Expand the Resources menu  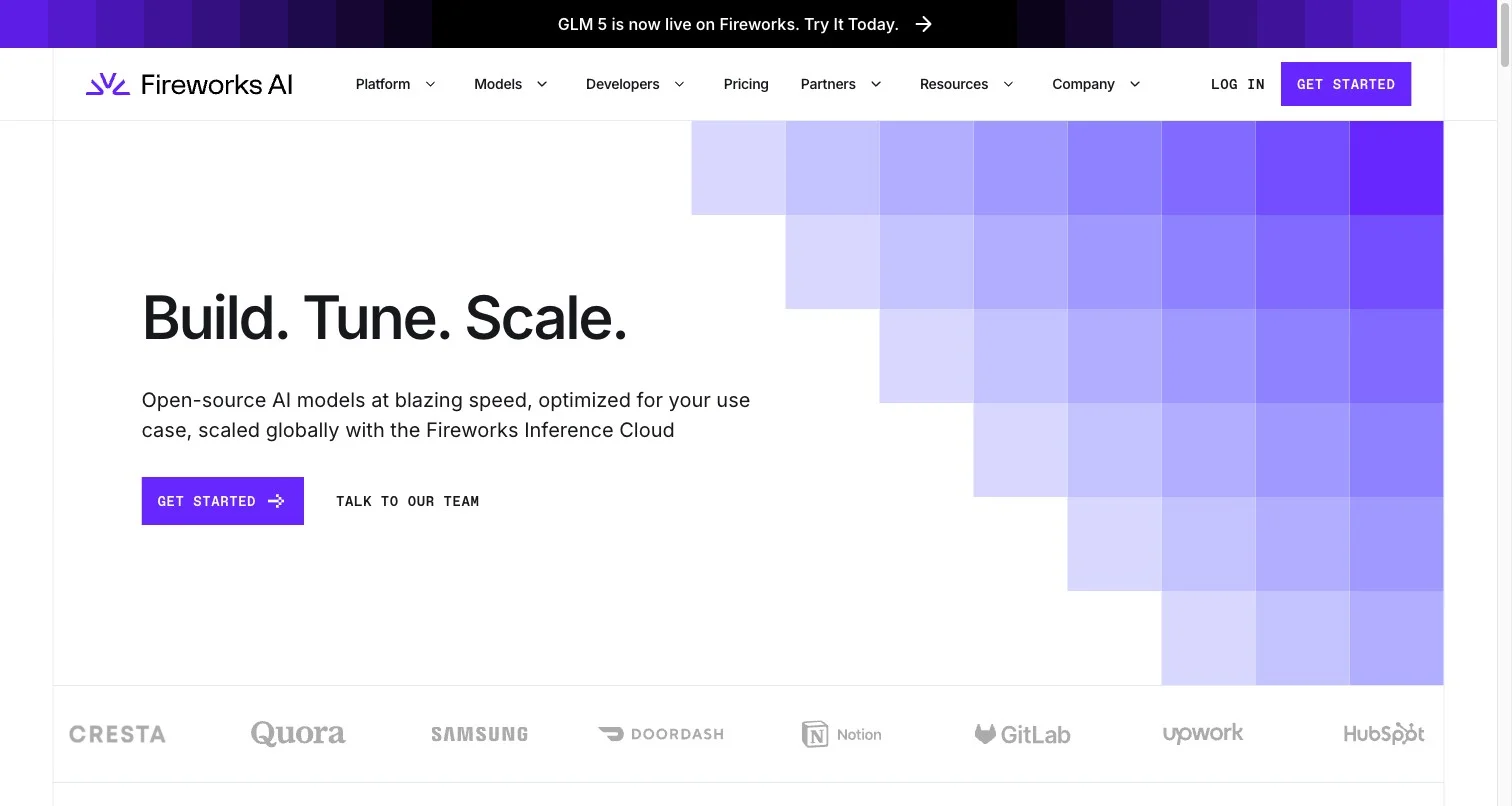966,84
